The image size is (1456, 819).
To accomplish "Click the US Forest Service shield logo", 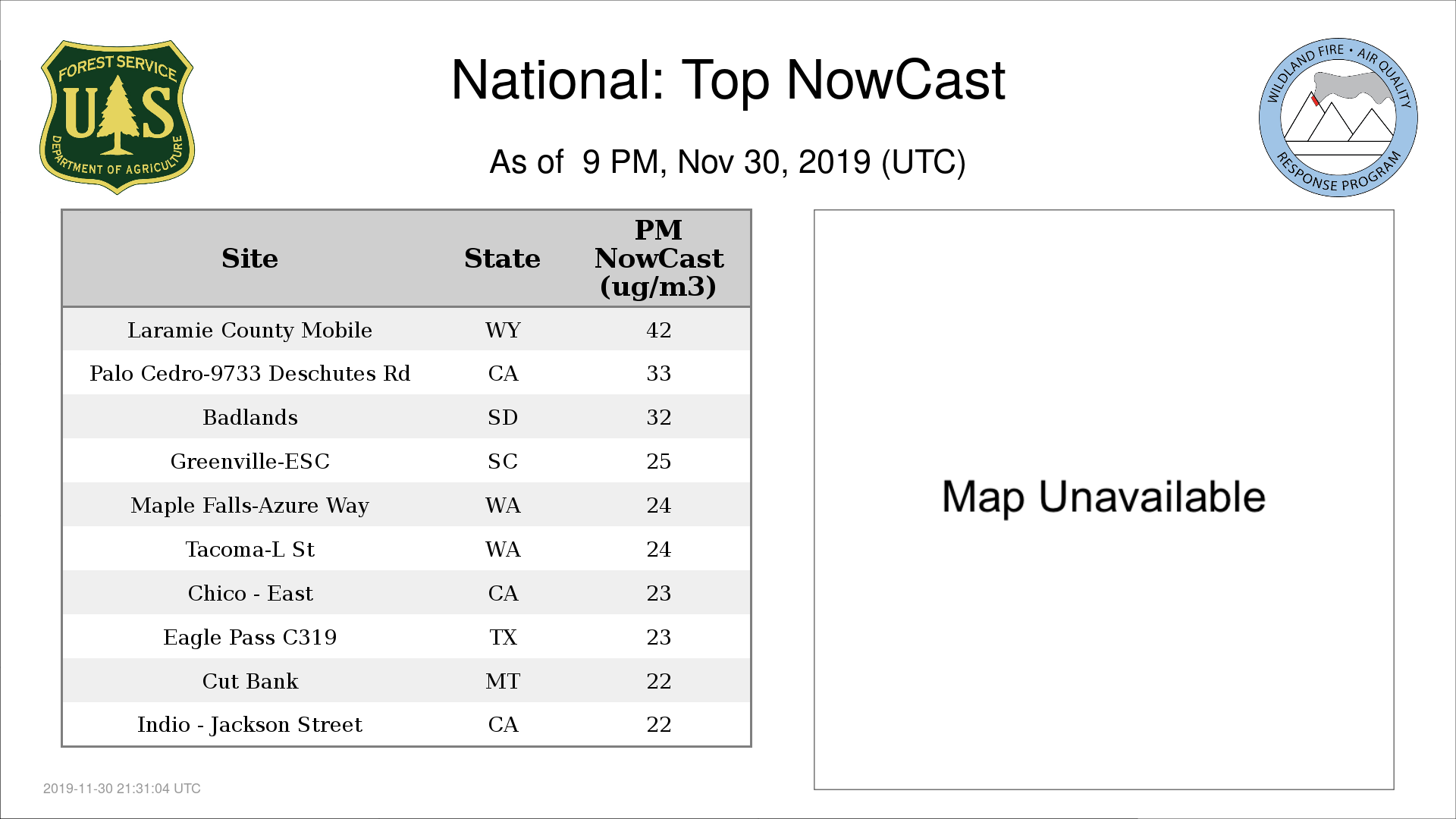I will [x=117, y=118].
